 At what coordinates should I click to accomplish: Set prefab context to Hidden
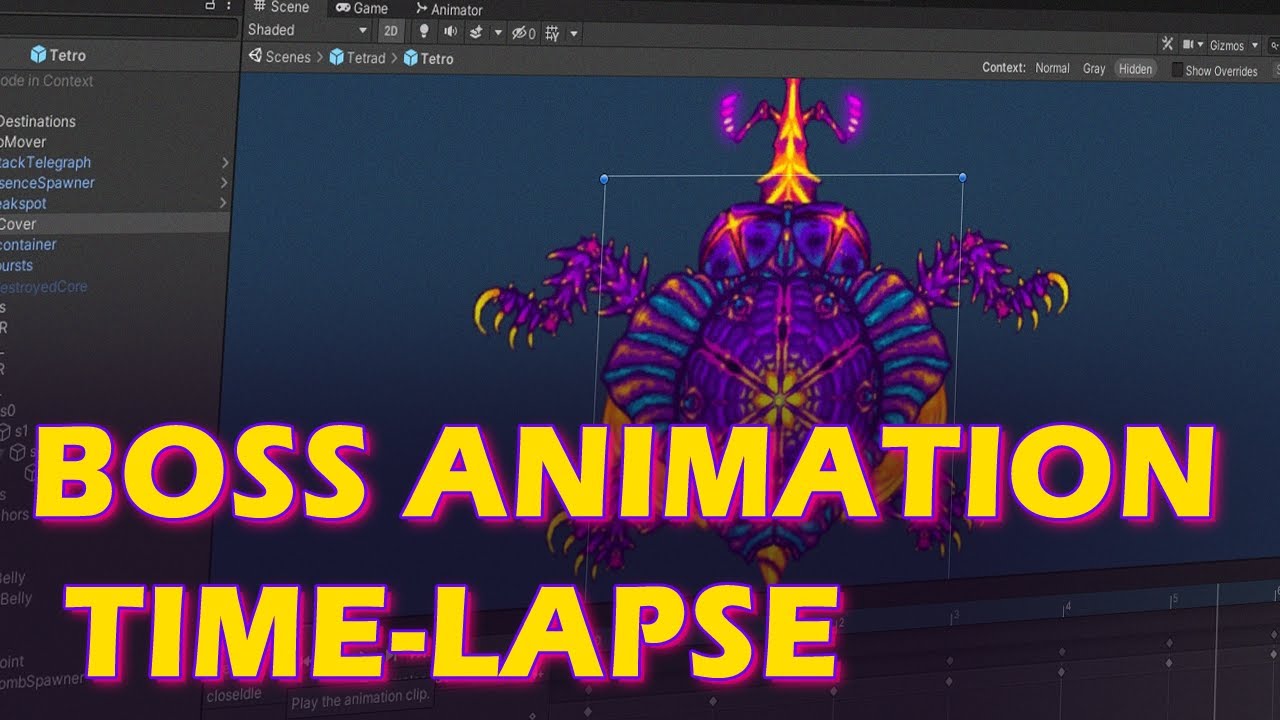1135,69
